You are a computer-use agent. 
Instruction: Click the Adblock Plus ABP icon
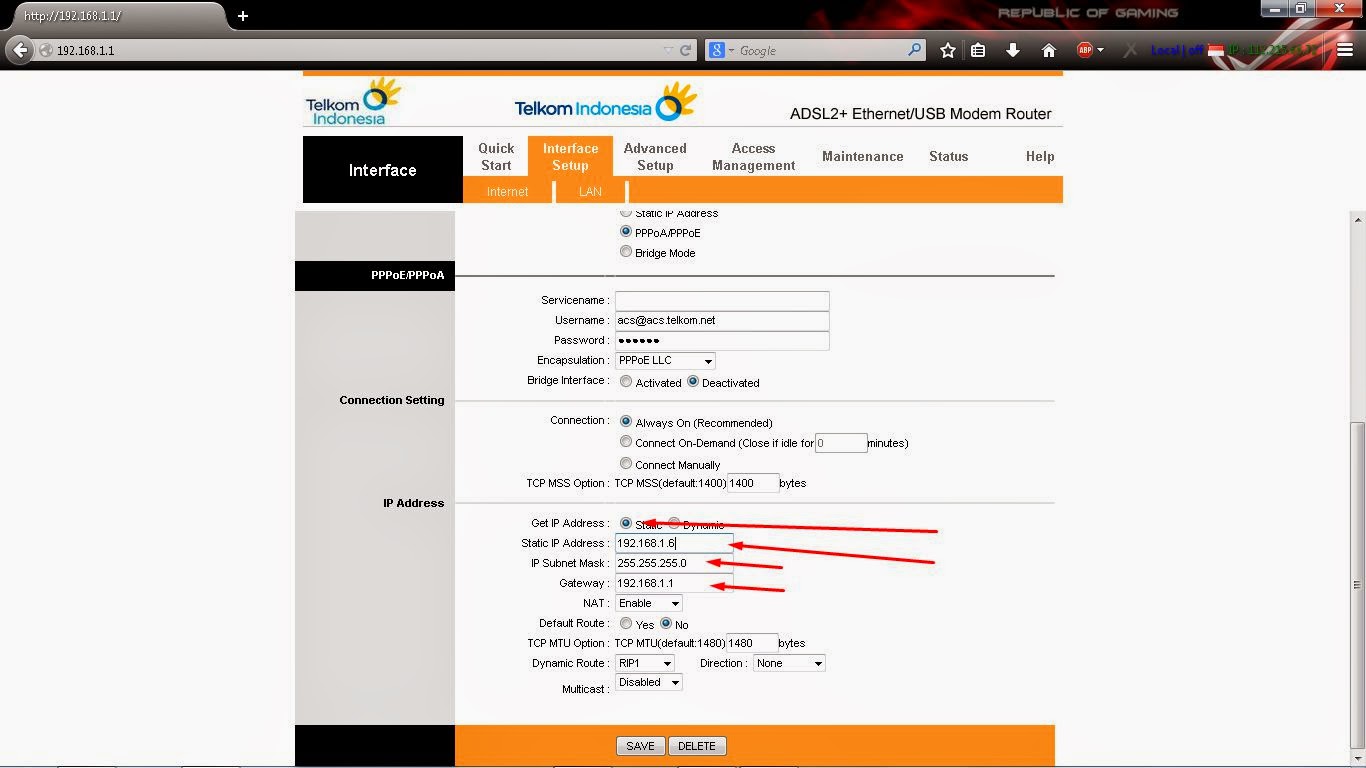click(1084, 50)
